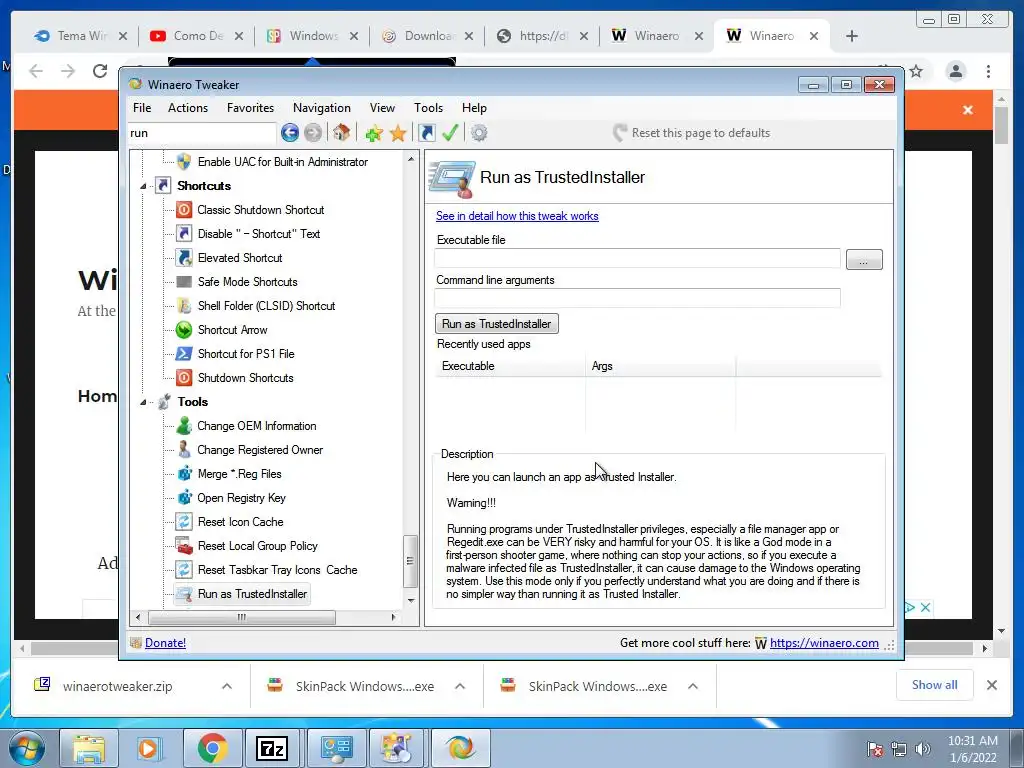The width and height of the screenshot is (1024, 768).
Task: Click the Executable column header
Action: point(510,366)
